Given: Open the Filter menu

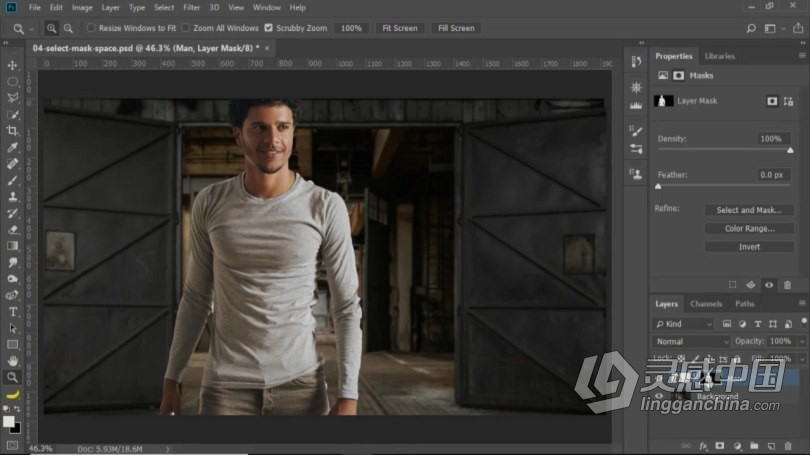Looking at the screenshot, I should click(x=191, y=8).
